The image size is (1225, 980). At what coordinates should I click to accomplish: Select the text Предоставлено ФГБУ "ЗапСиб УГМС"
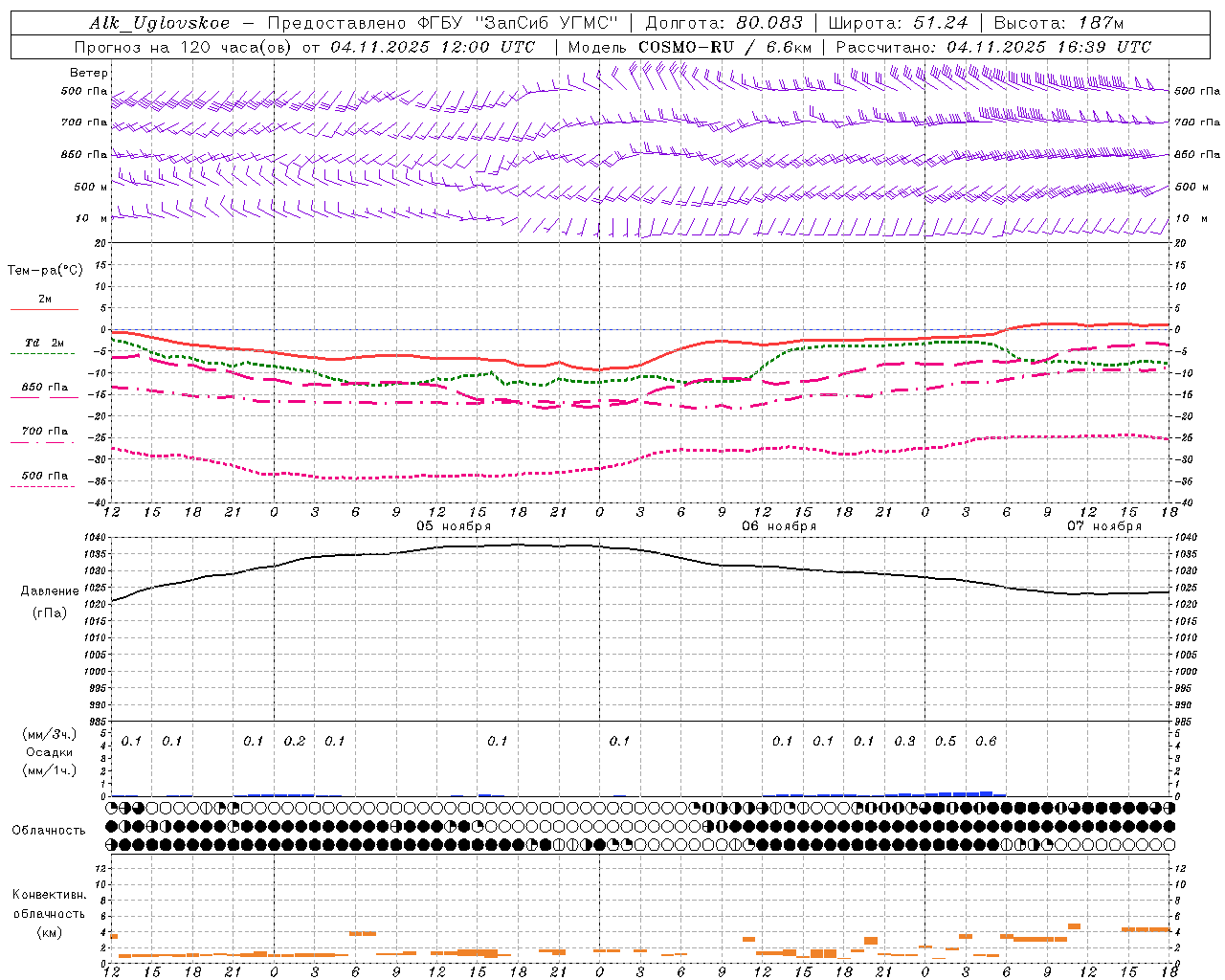[x=443, y=23]
